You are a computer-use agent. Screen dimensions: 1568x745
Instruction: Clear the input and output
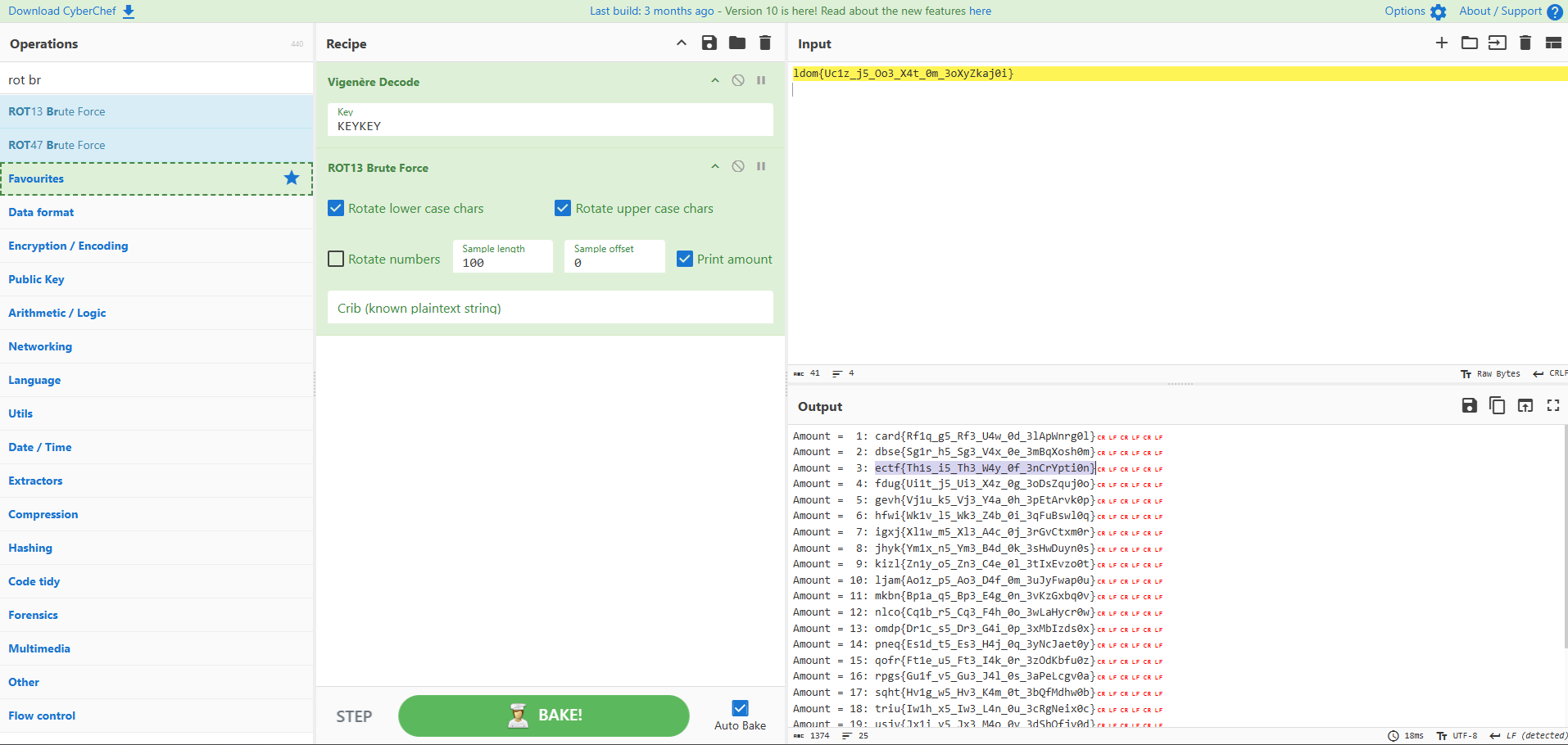(x=1525, y=43)
